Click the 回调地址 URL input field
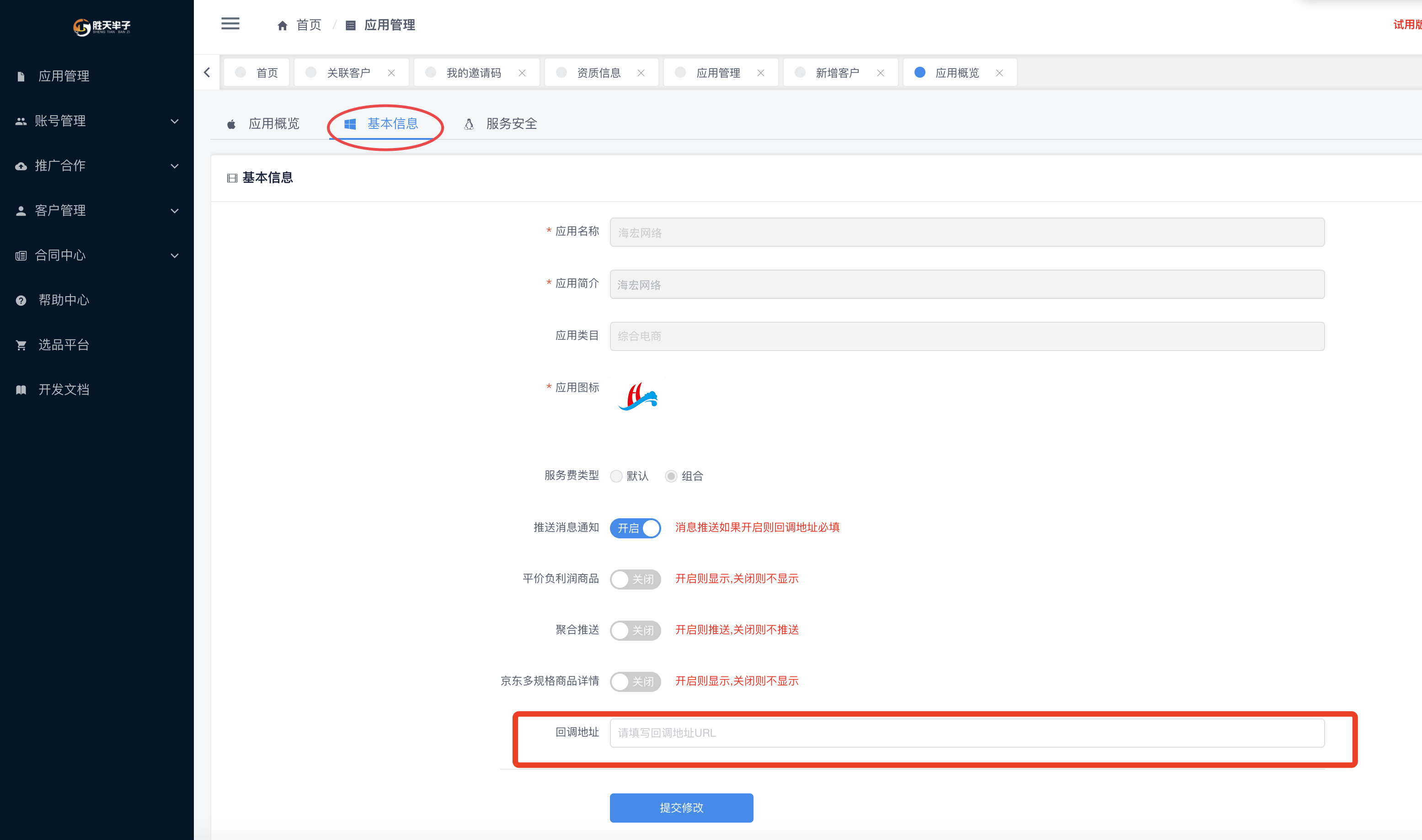Image resolution: width=1422 pixels, height=840 pixels. (x=967, y=733)
